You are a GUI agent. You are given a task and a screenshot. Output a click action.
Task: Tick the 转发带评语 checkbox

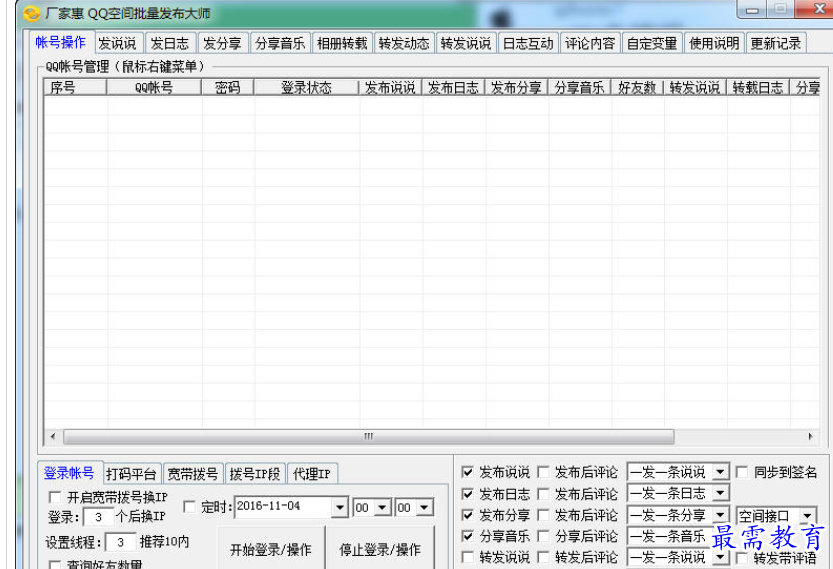click(742, 558)
